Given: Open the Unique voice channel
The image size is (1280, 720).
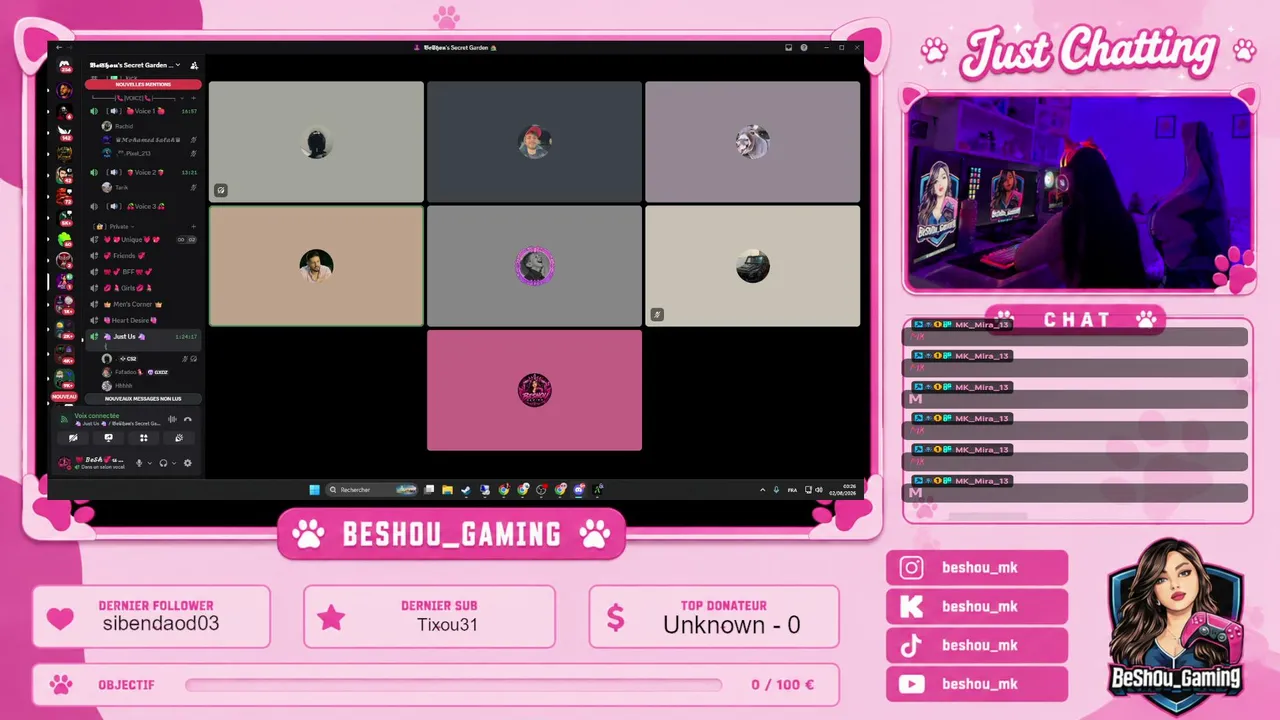Looking at the screenshot, I should click(x=143, y=240).
